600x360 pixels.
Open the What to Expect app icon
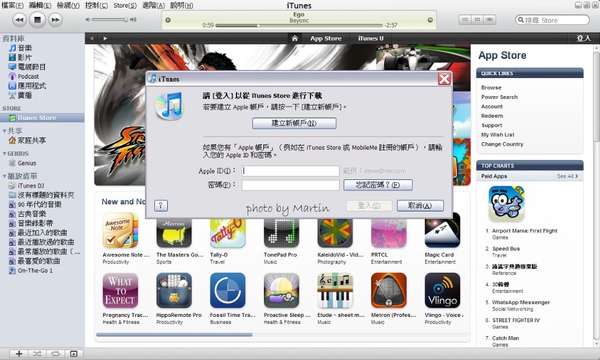[x=120, y=290]
